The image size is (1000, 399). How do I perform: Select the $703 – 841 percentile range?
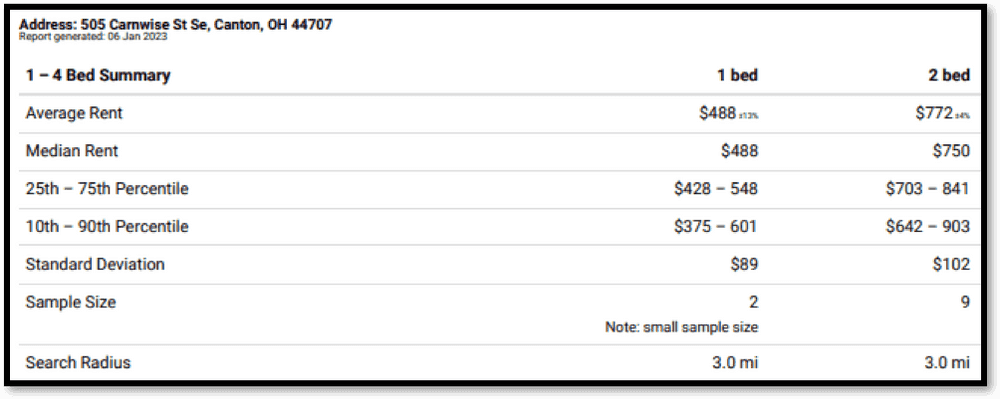click(928, 189)
